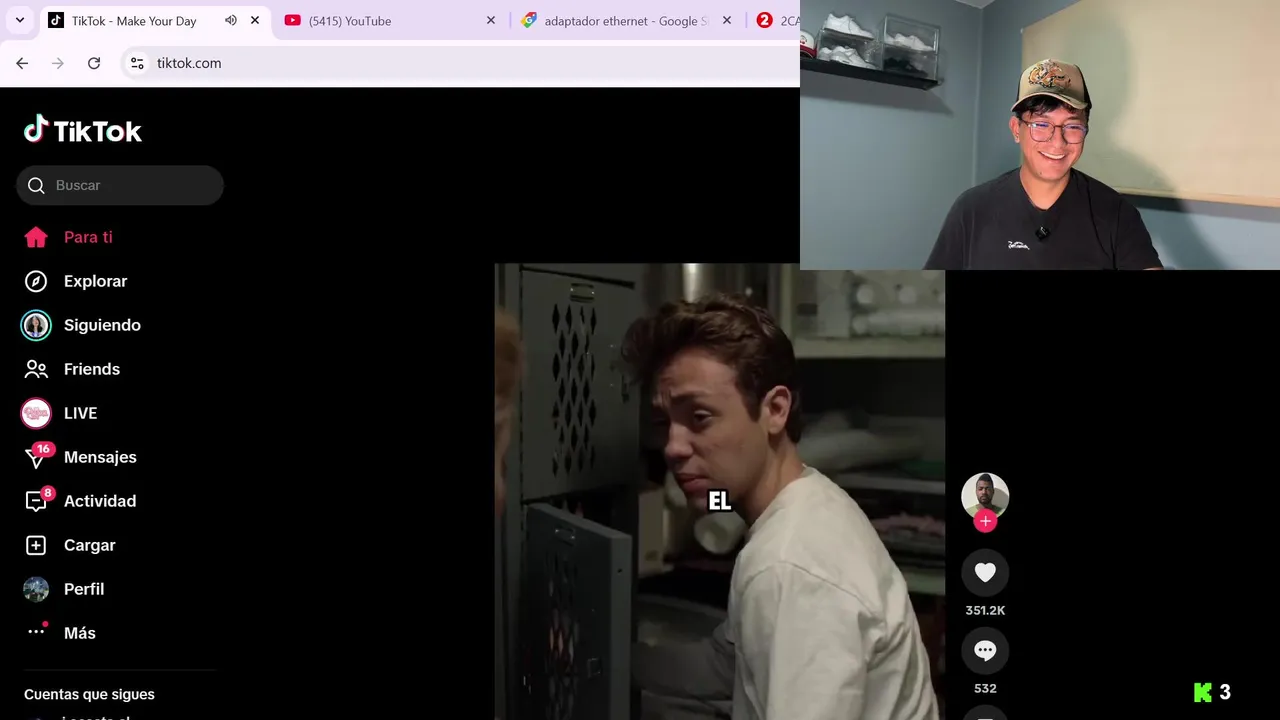Click the Kick logo in the corner

coord(1202,692)
